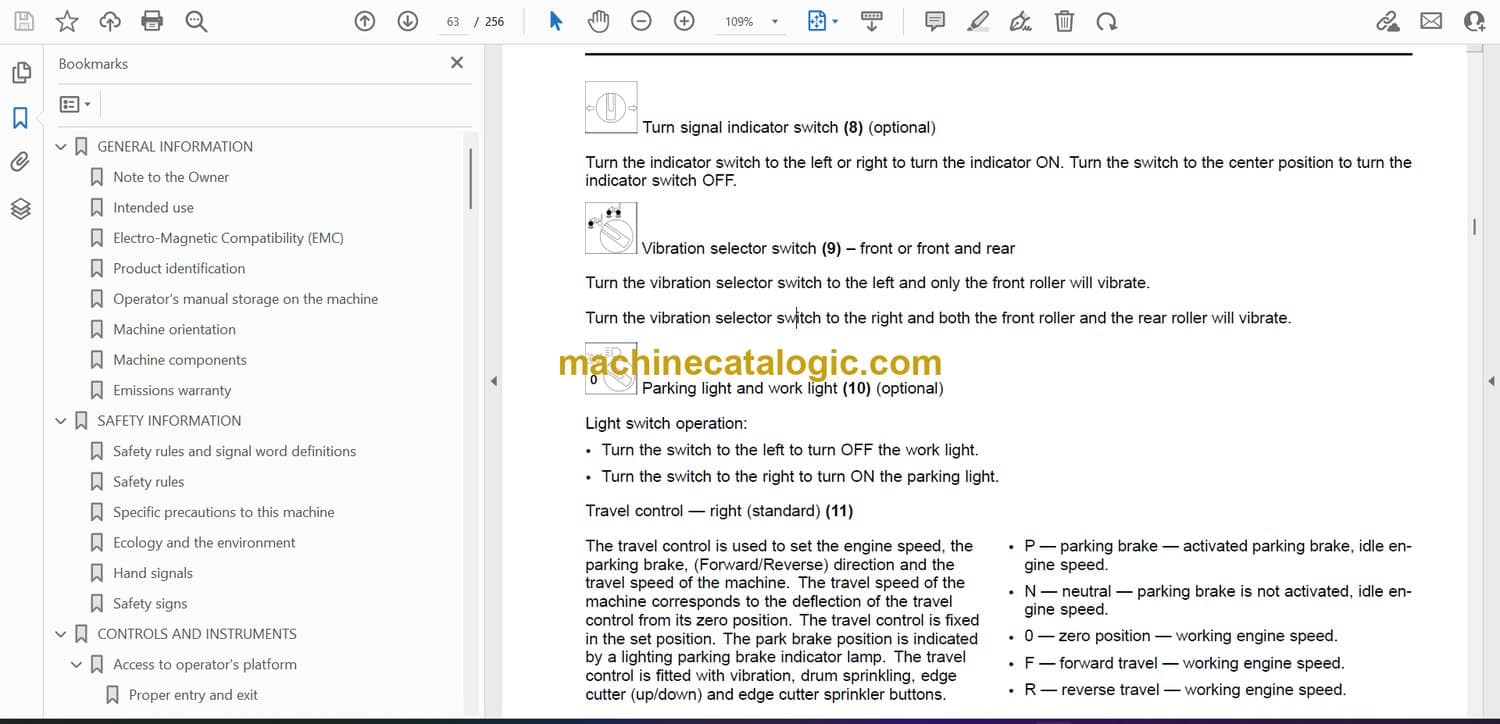Open Operator's manual storage on the machine
Image resolution: width=1500 pixels, height=724 pixels.
click(246, 299)
